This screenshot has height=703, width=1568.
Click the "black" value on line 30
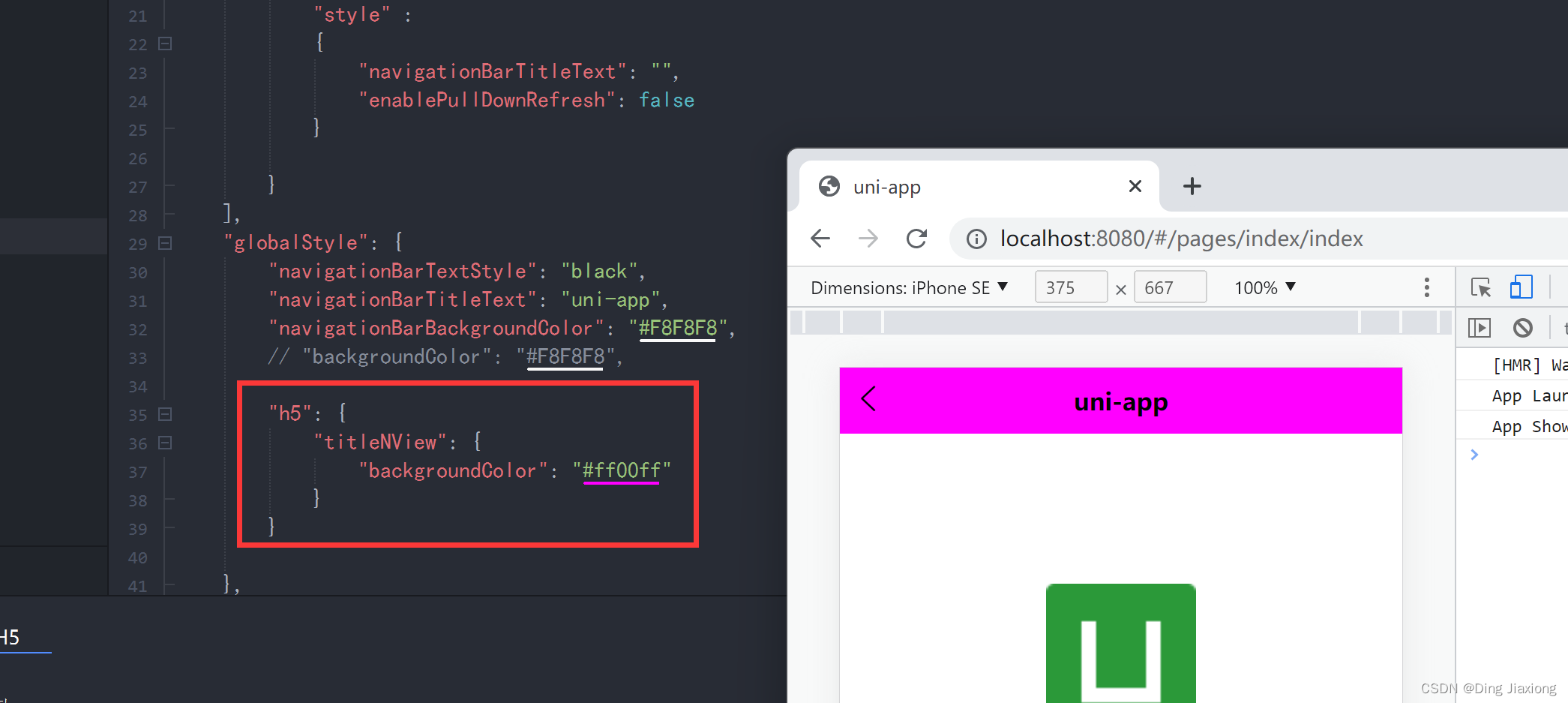[600, 272]
